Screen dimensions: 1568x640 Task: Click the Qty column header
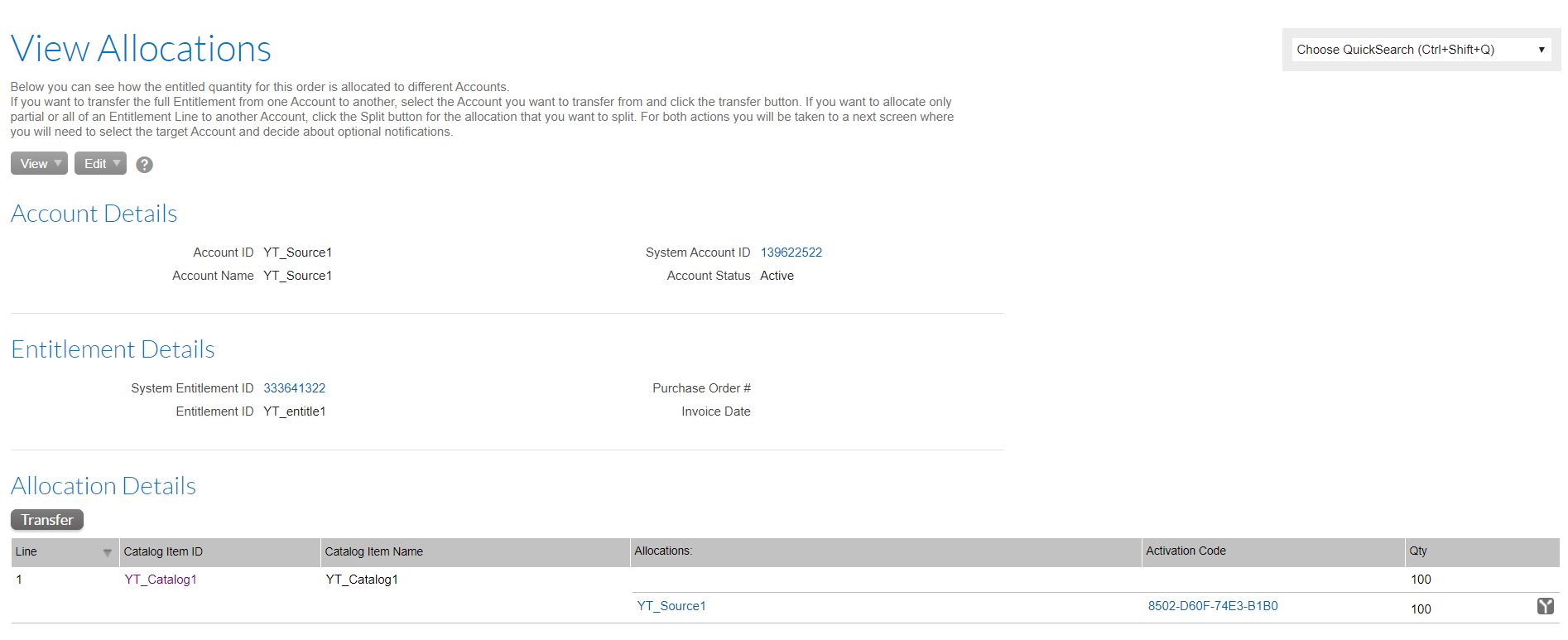(x=1482, y=552)
